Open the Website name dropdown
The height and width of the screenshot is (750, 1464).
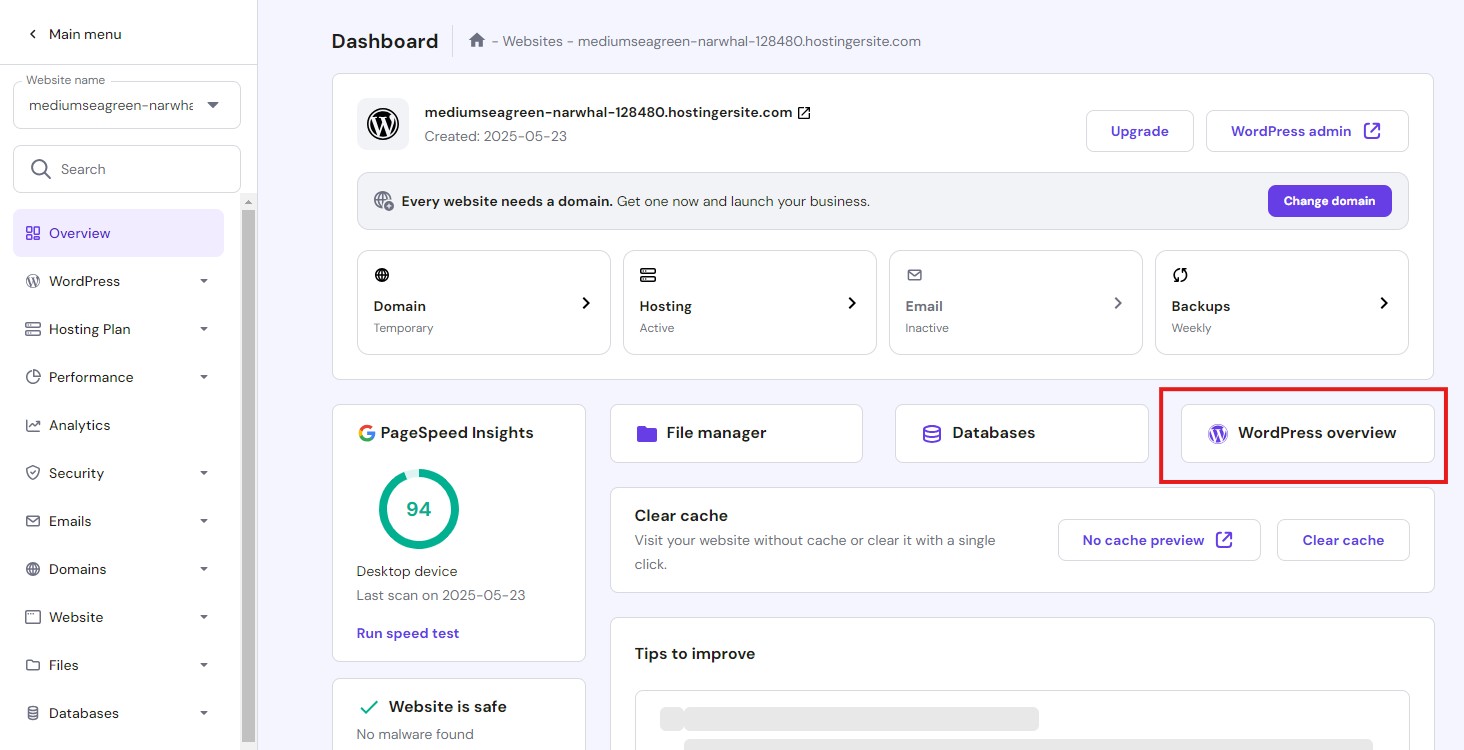tap(127, 105)
